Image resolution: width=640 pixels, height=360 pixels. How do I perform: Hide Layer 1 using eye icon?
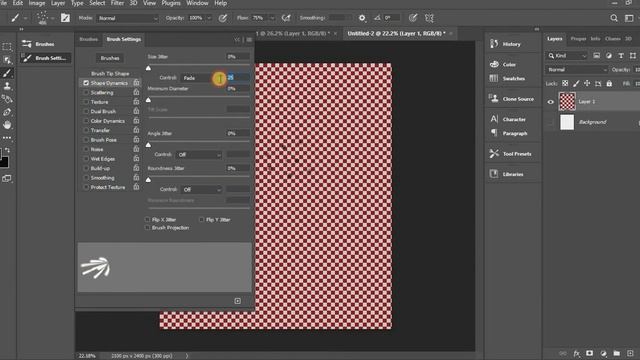pos(550,102)
